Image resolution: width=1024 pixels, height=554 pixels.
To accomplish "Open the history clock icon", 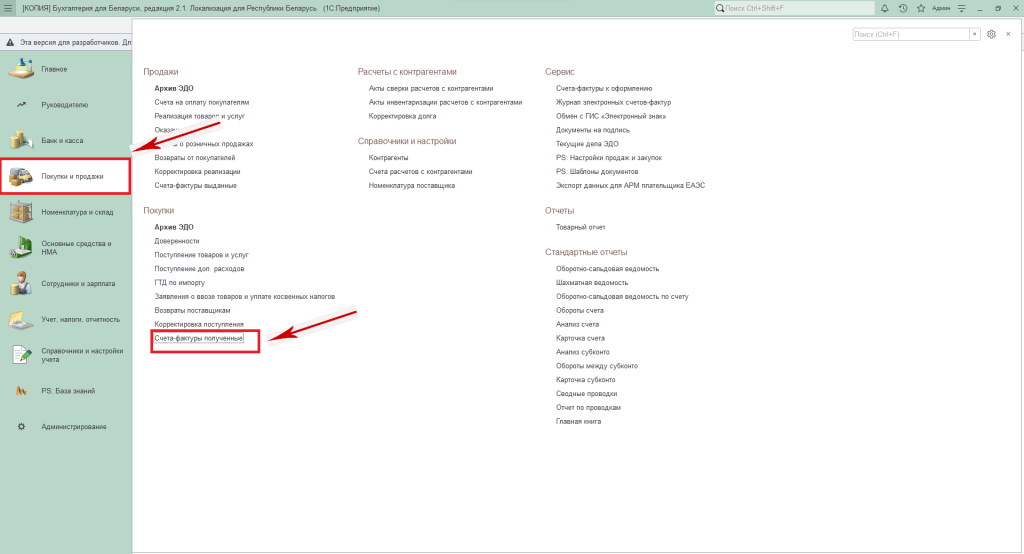I will 902,8.
